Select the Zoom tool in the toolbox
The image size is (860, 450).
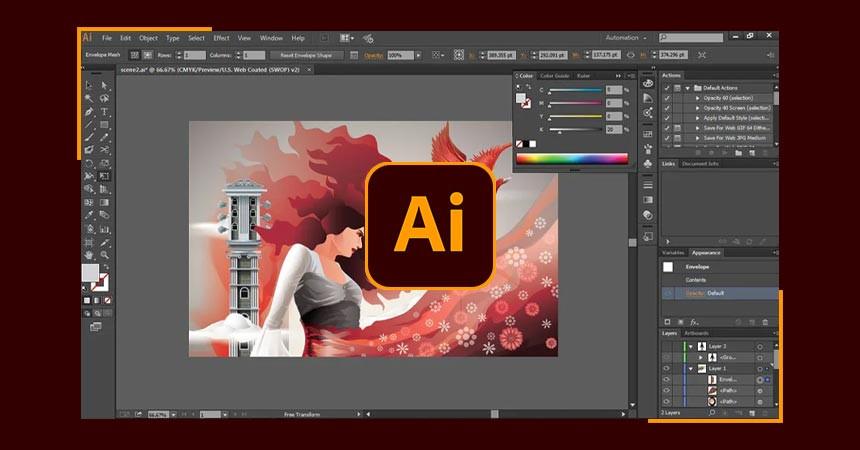[104, 254]
